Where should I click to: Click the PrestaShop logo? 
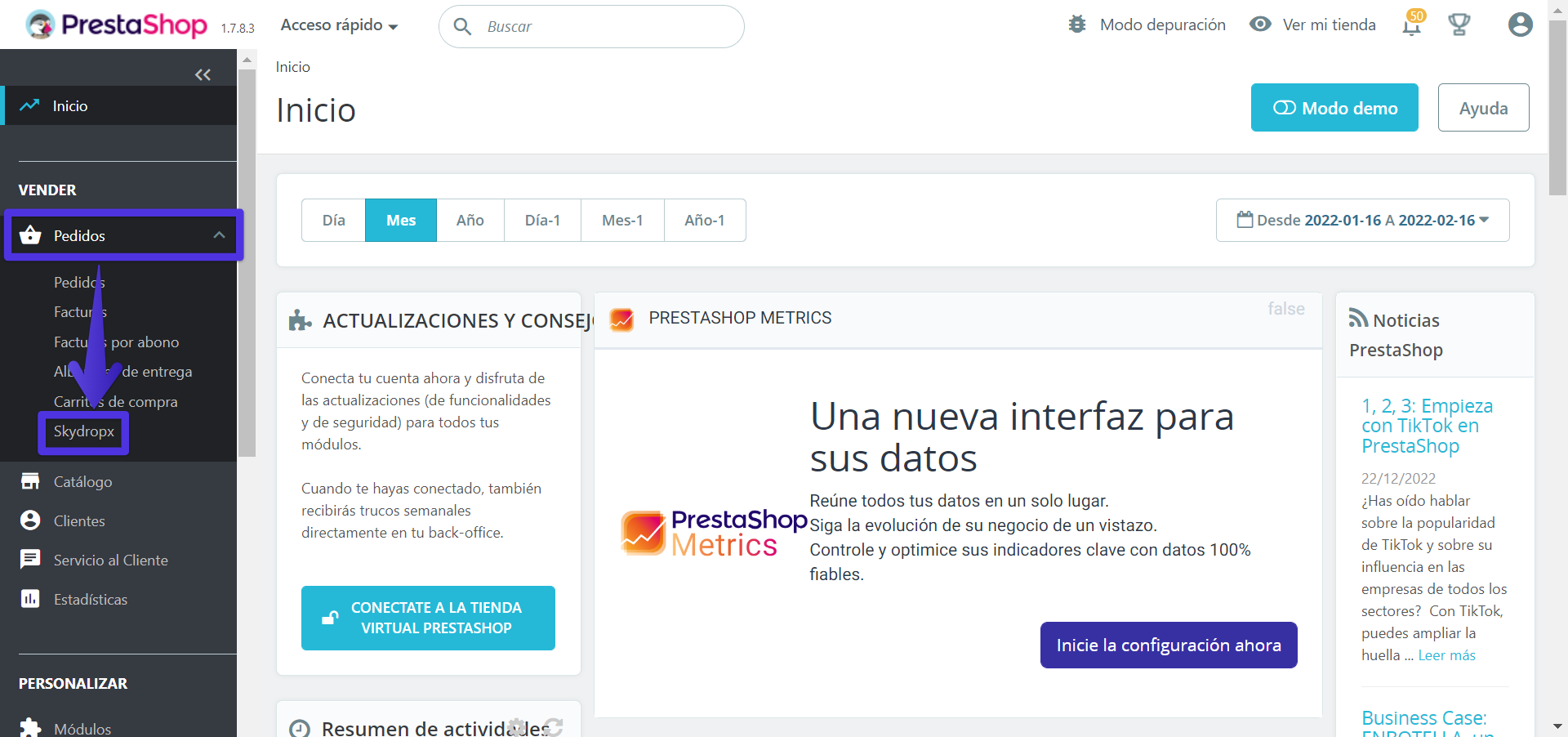pos(117,25)
